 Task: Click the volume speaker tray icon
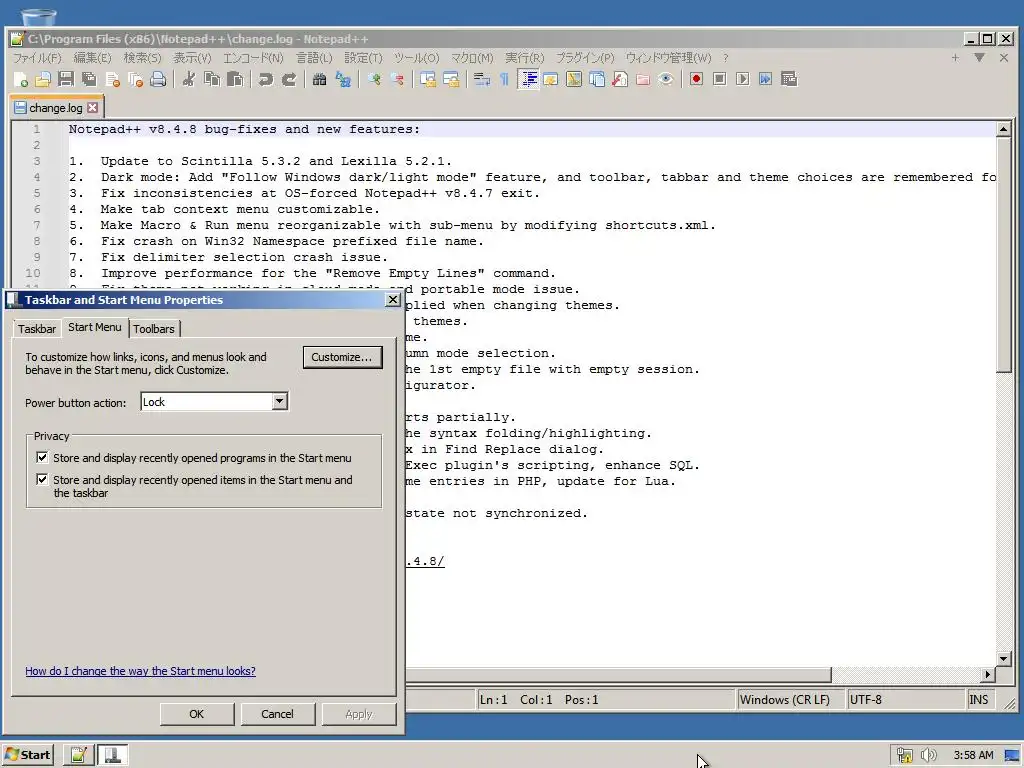pos(928,755)
